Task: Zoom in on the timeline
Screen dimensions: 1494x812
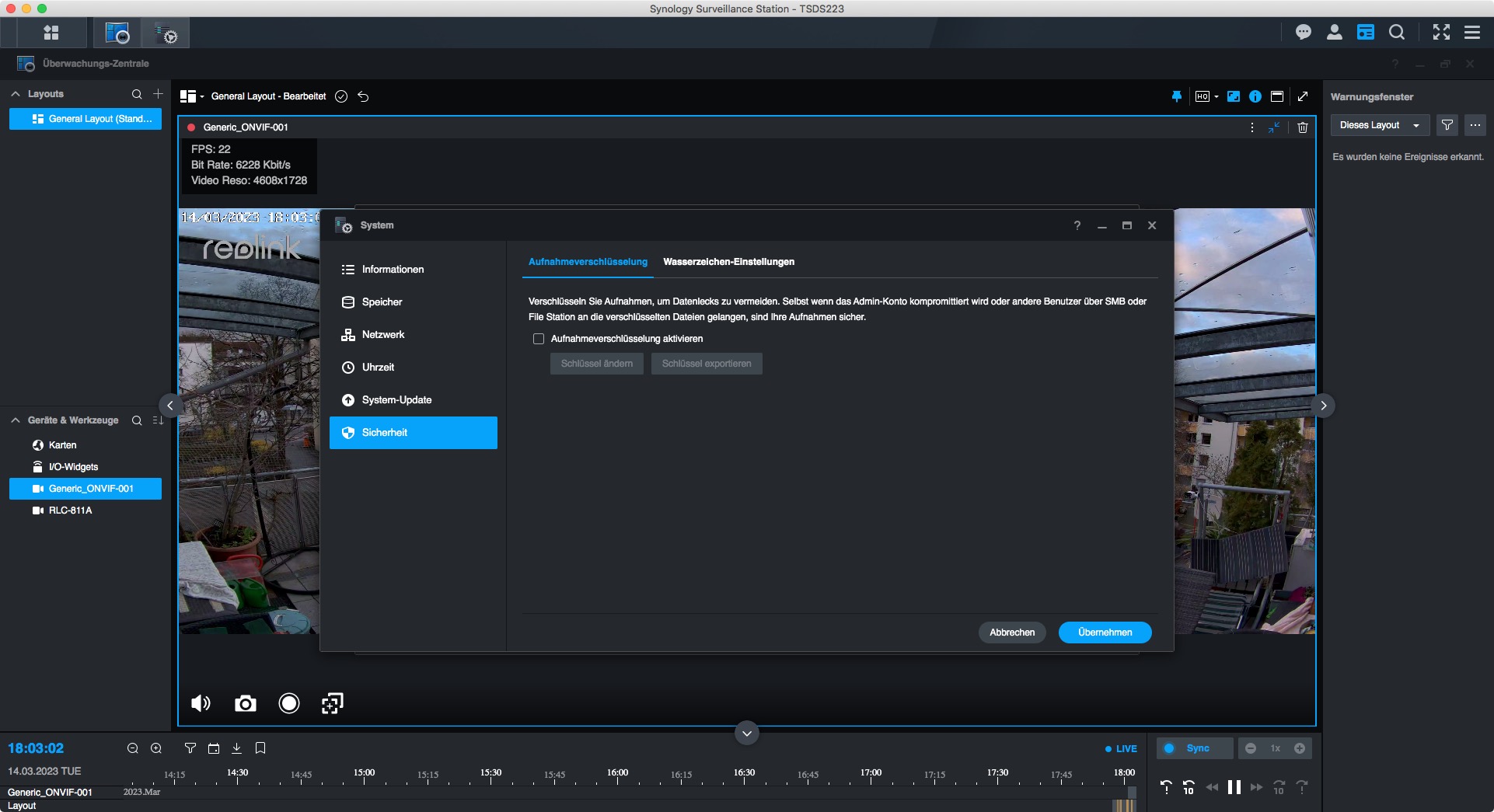Action: (x=156, y=748)
